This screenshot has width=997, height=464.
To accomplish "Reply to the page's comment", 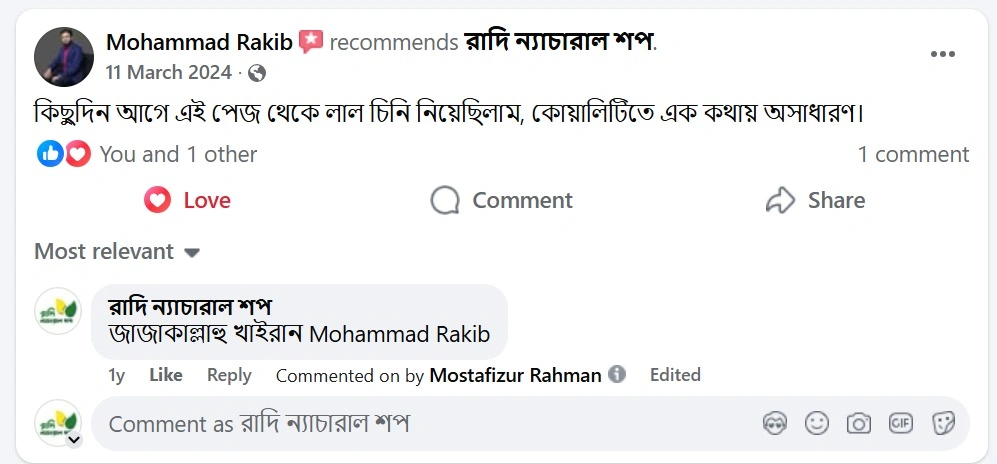I will (x=229, y=375).
